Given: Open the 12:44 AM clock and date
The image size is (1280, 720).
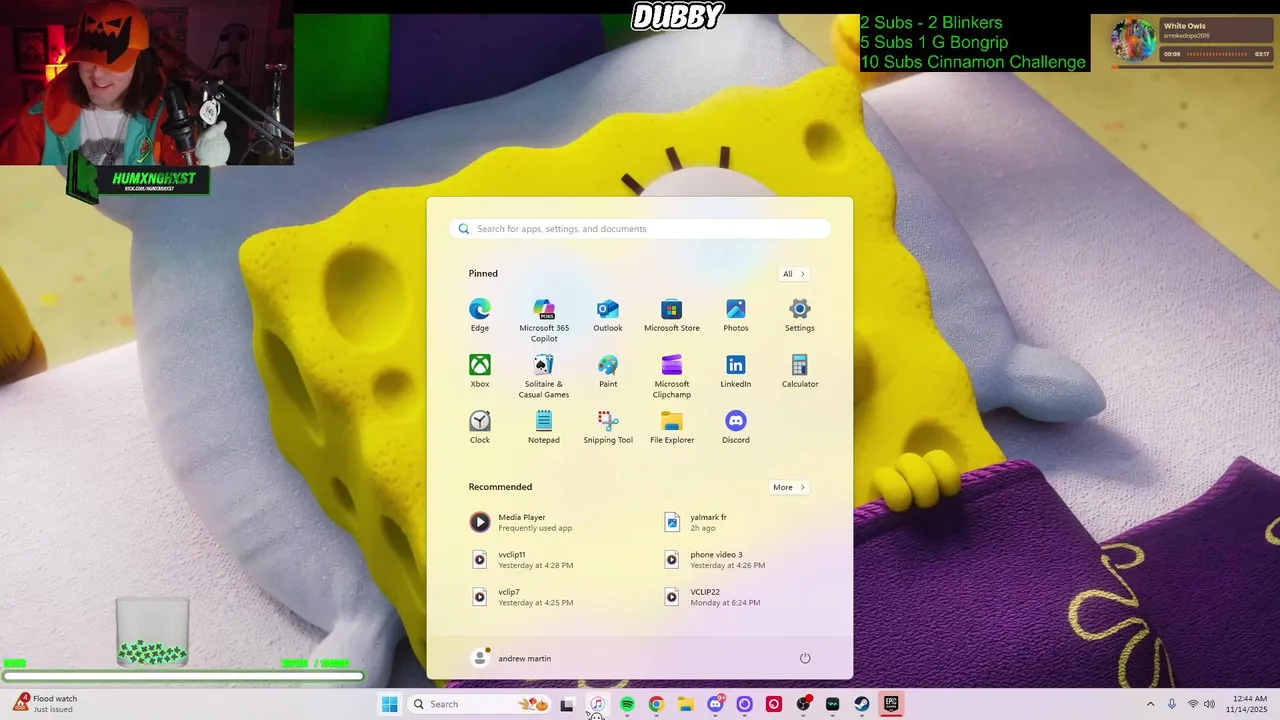Looking at the screenshot, I should pos(1250,704).
